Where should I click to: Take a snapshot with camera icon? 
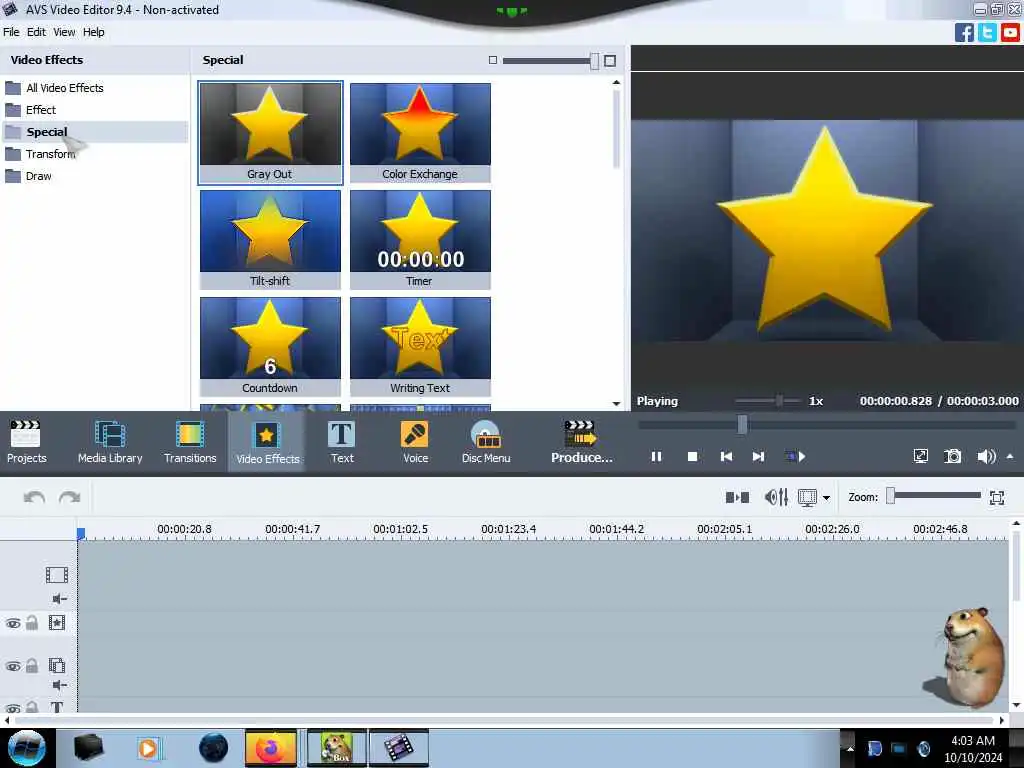pos(953,456)
